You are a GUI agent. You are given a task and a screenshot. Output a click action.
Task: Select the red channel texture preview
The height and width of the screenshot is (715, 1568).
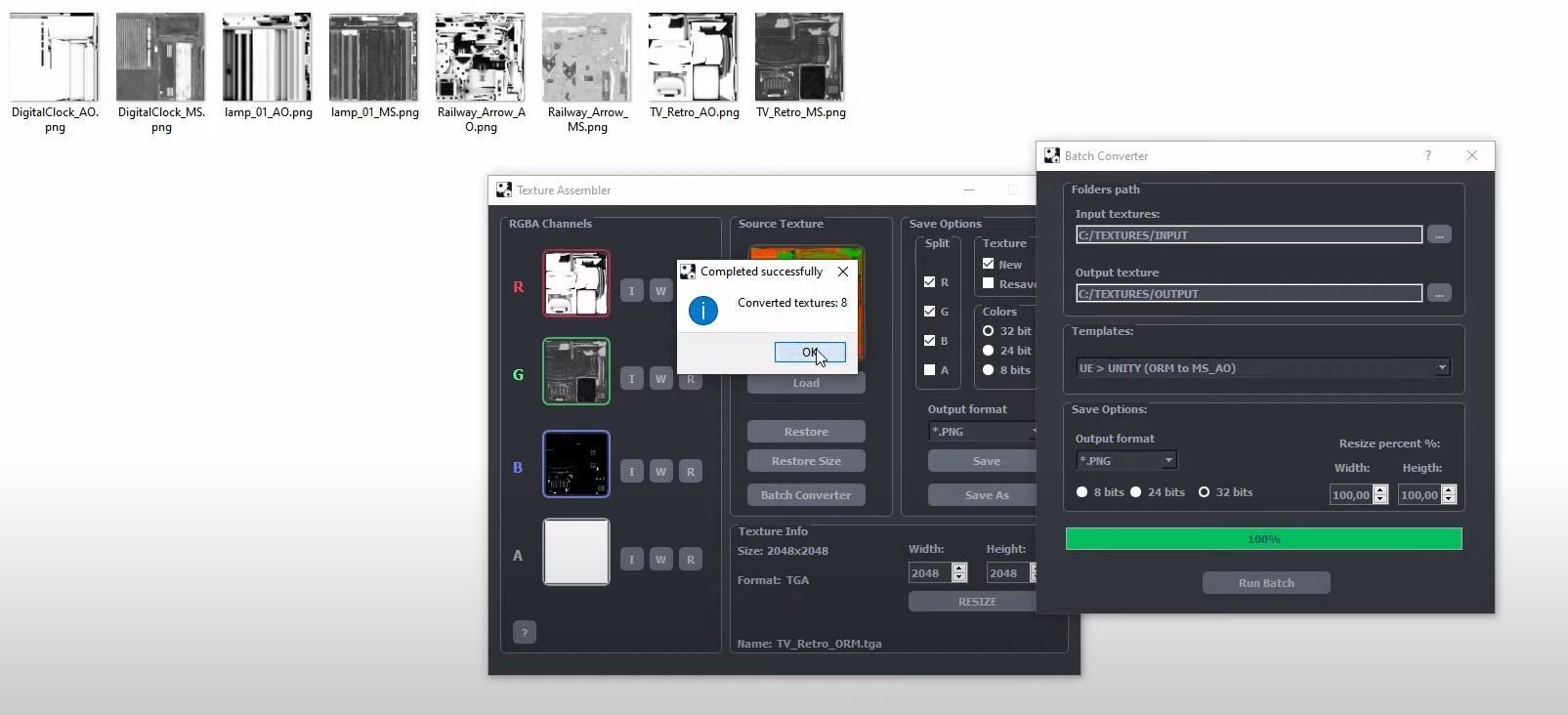click(x=576, y=283)
